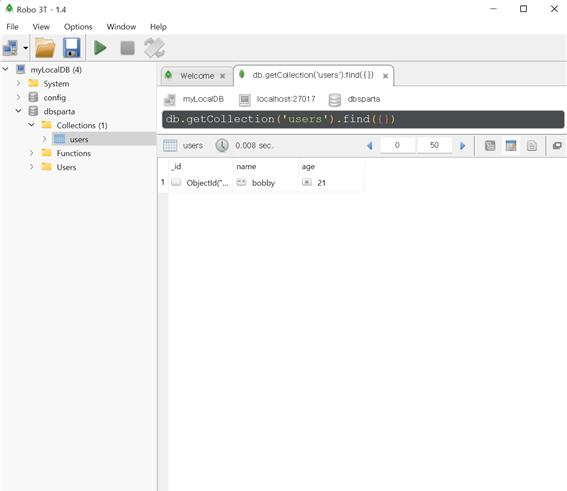Image resolution: width=567 pixels, height=491 pixels.
Task: Click the dbsparta database icon in header
Action: click(x=334, y=100)
